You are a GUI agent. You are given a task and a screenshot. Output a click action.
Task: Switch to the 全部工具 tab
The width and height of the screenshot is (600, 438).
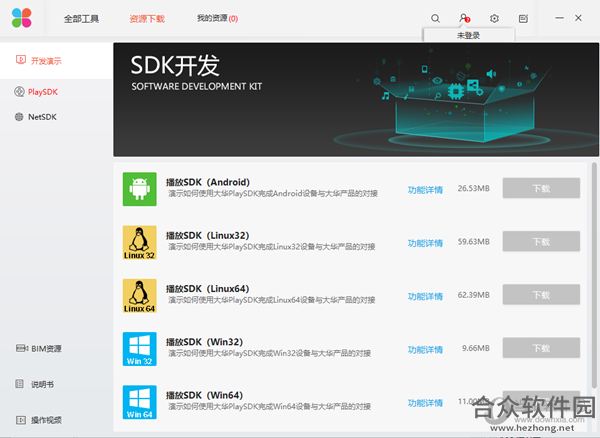(81, 19)
